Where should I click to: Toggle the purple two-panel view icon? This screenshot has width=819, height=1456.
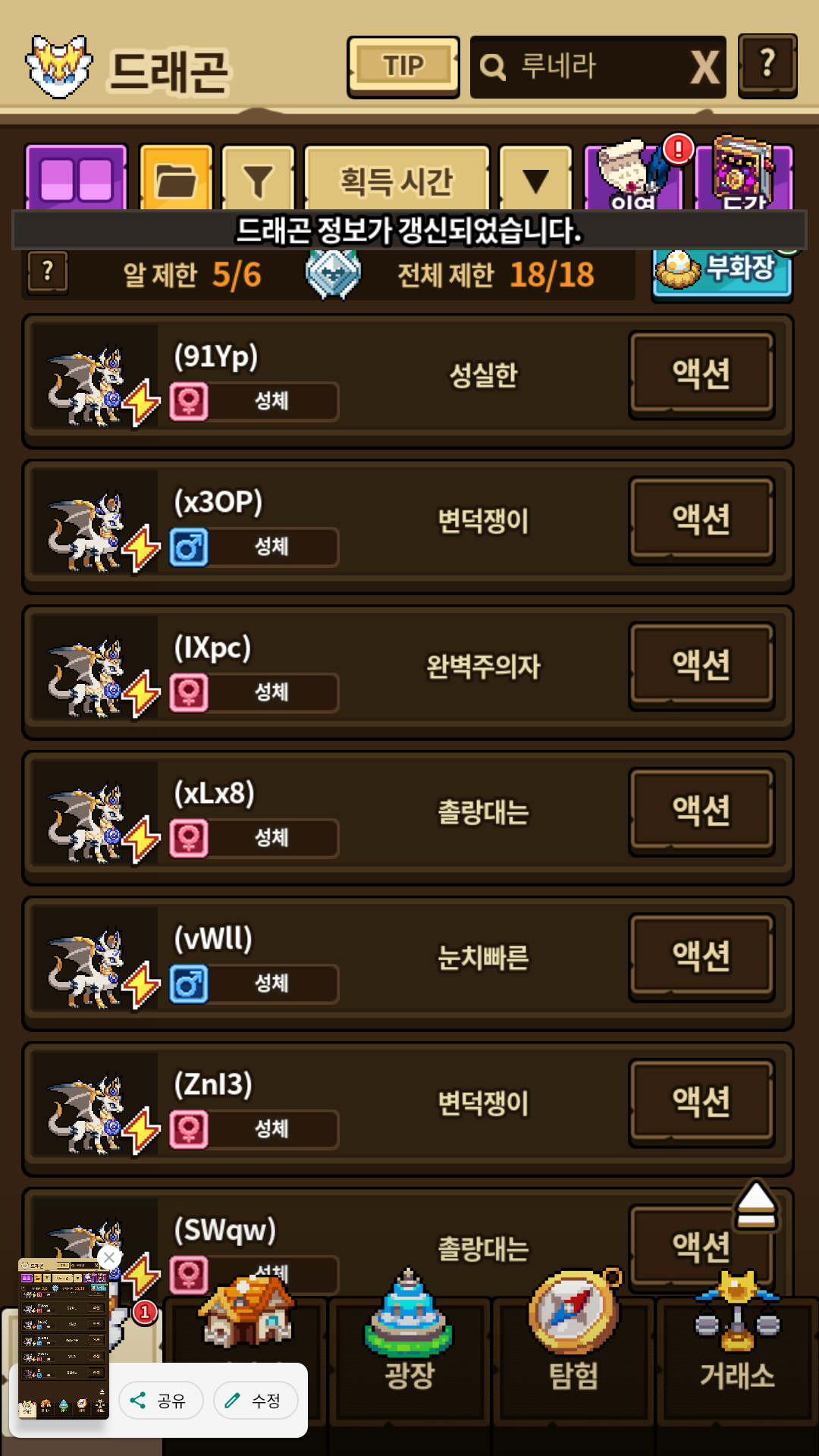click(x=76, y=179)
